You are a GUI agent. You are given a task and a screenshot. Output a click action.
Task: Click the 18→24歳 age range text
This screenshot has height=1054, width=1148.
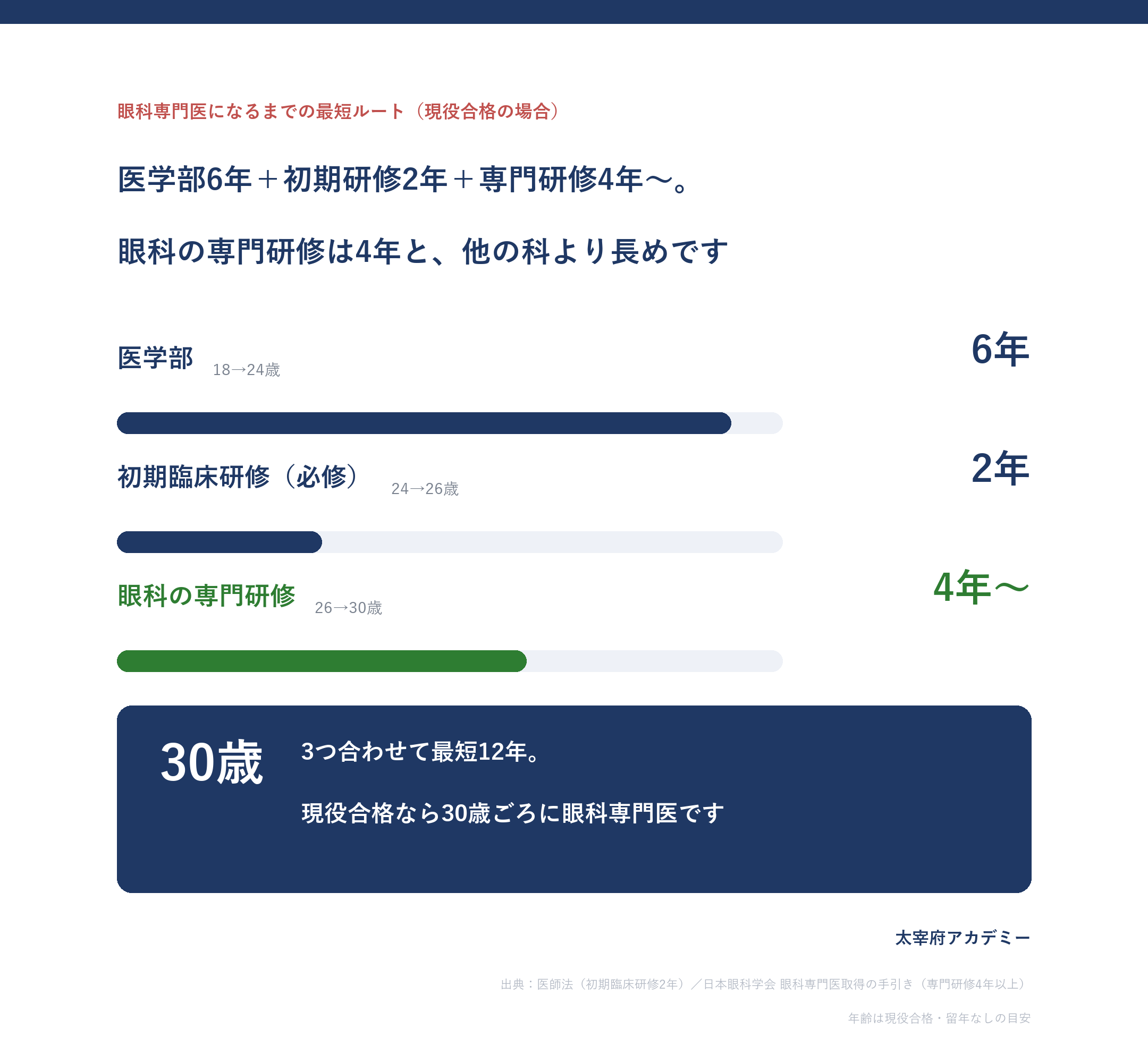247,370
